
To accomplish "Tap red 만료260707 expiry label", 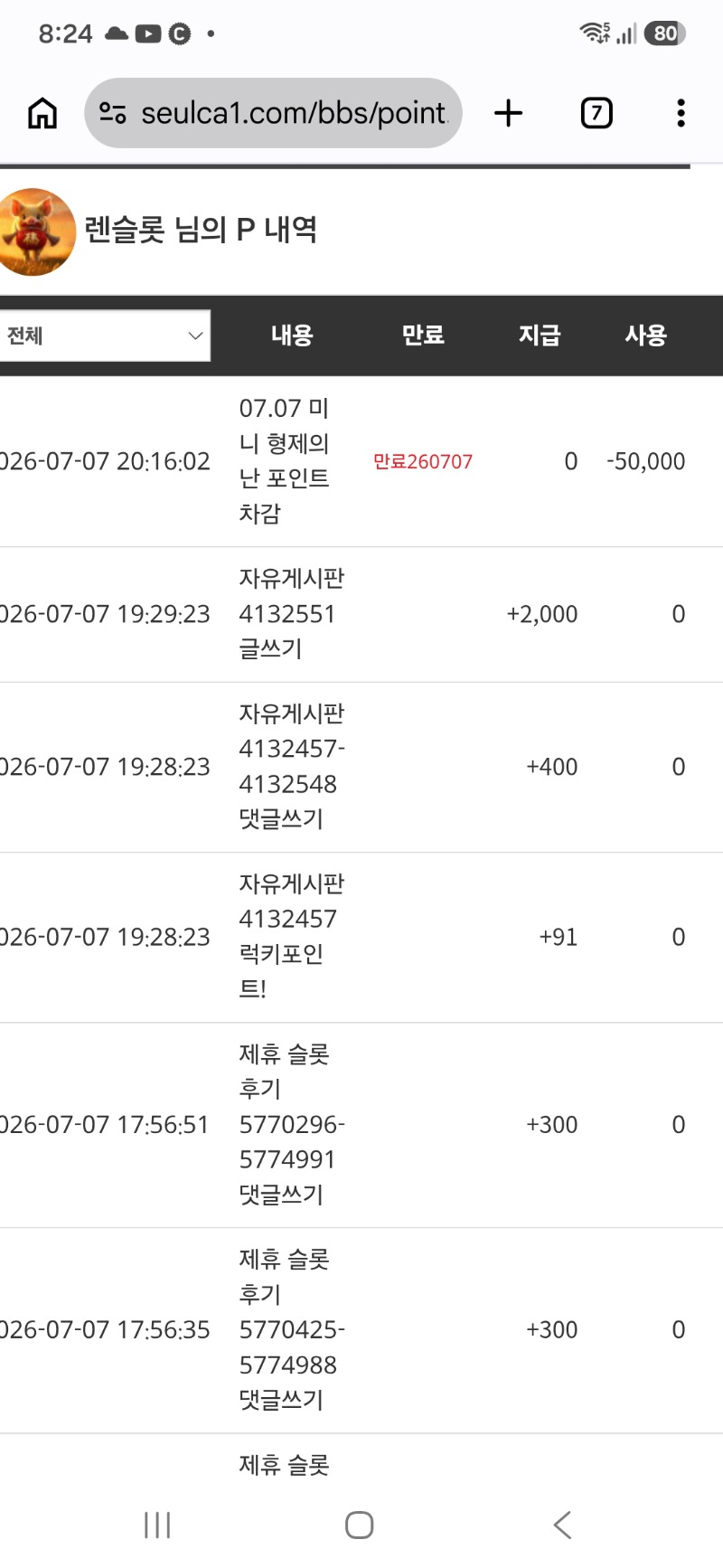I will (x=423, y=461).
